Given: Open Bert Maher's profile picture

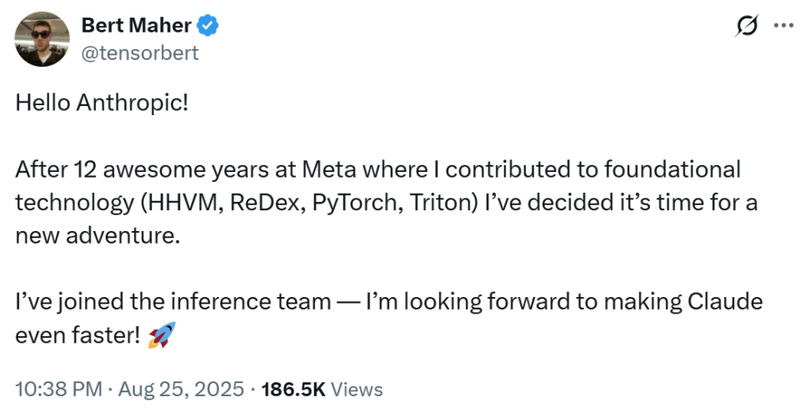Looking at the screenshot, I should [x=38, y=39].
